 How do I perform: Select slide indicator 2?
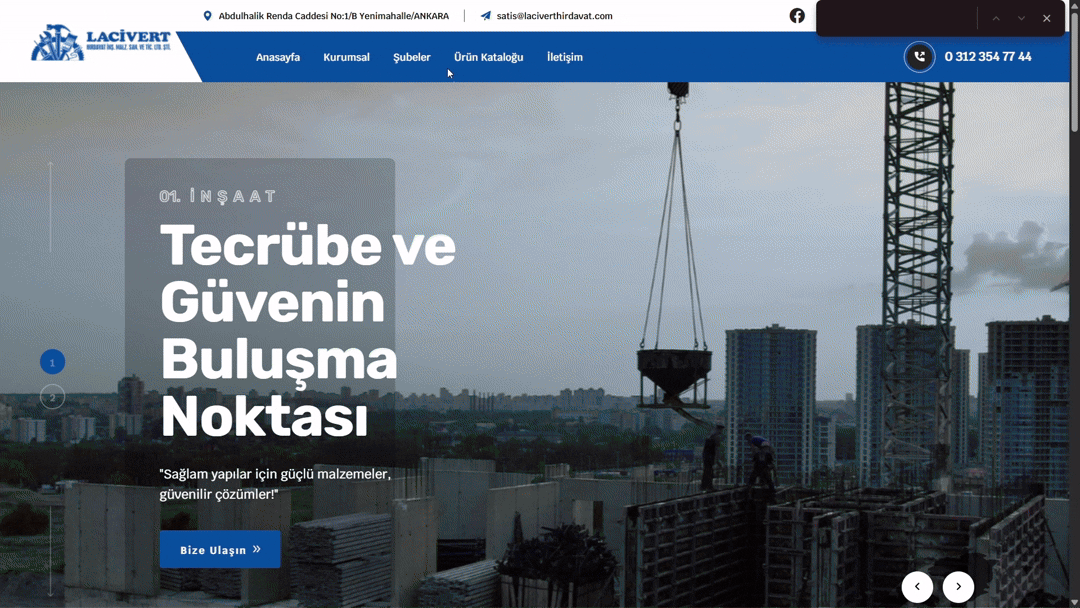click(52, 397)
